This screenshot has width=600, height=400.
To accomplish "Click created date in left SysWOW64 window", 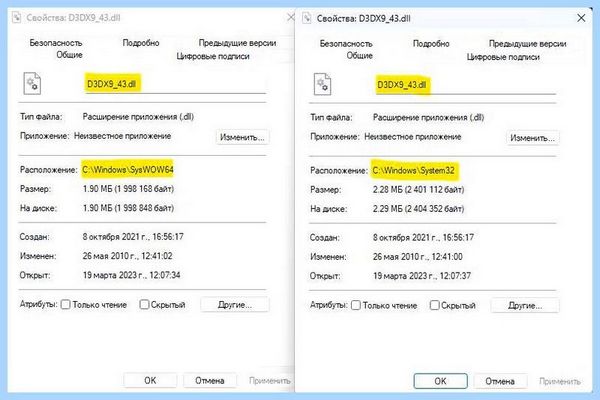I will pyautogui.click(x=133, y=237).
